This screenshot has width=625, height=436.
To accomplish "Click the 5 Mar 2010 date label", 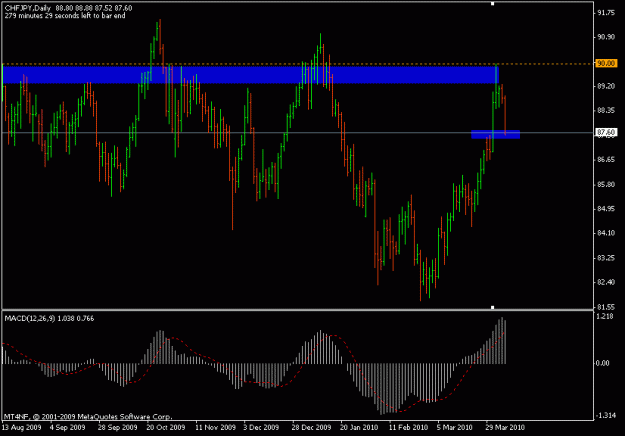I will (454, 428).
